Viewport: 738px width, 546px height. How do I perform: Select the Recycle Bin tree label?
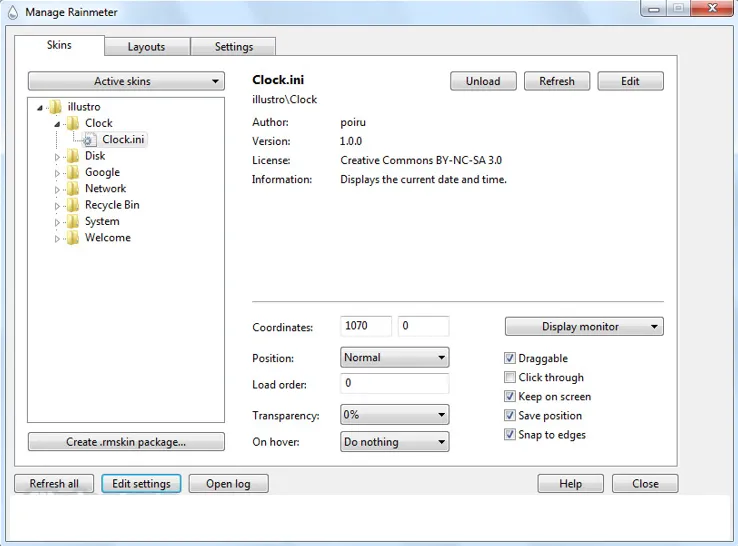tap(112, 205)
